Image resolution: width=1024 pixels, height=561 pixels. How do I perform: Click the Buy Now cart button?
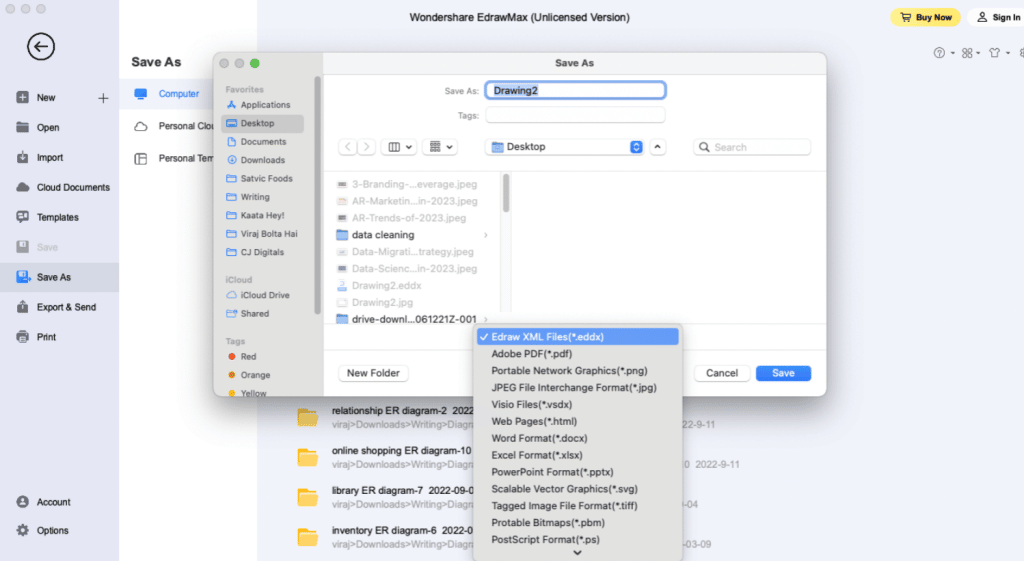(925, 18)
